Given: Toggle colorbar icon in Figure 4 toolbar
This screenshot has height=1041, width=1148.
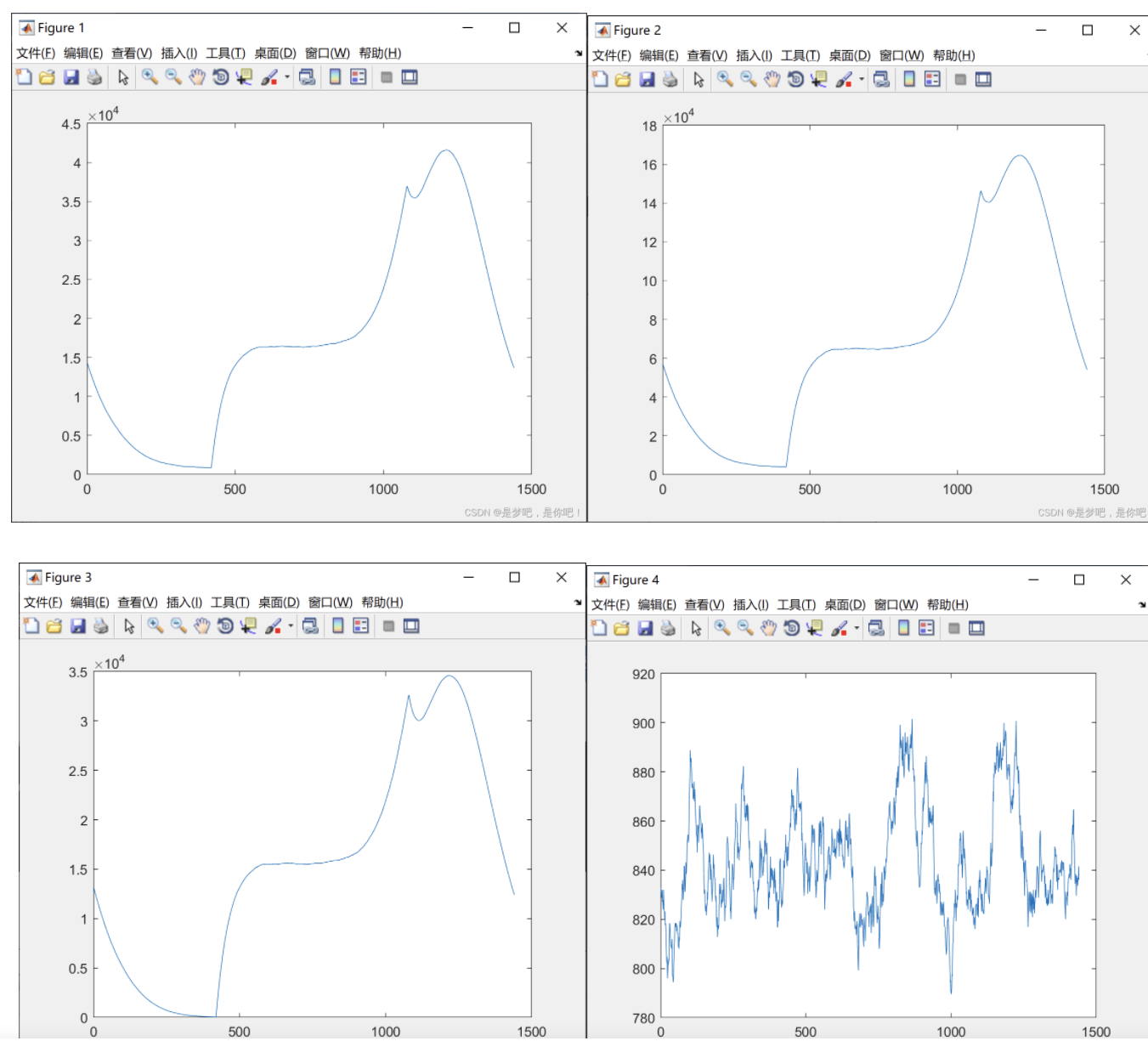Looking at the screenshot, I should click(903, 629).
